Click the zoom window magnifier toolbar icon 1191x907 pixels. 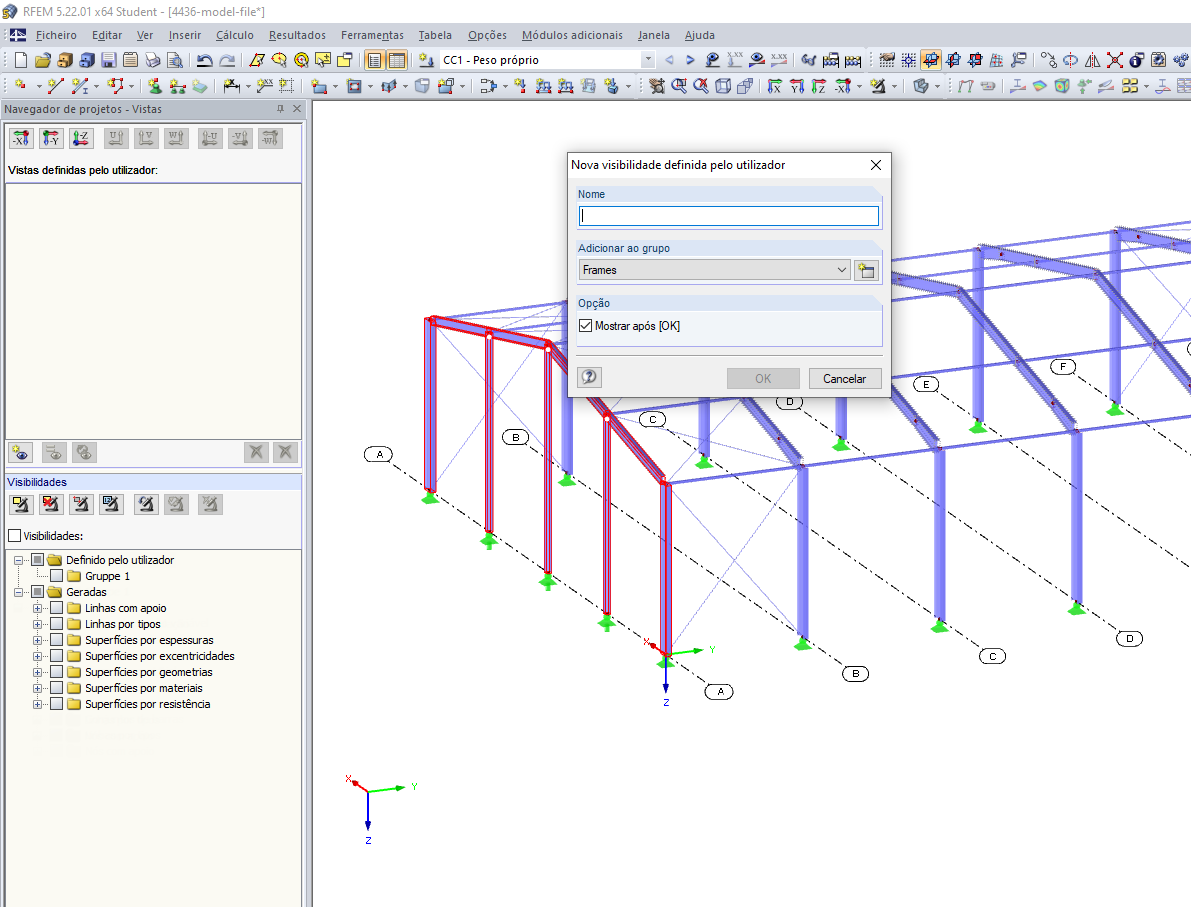(679, 86)
